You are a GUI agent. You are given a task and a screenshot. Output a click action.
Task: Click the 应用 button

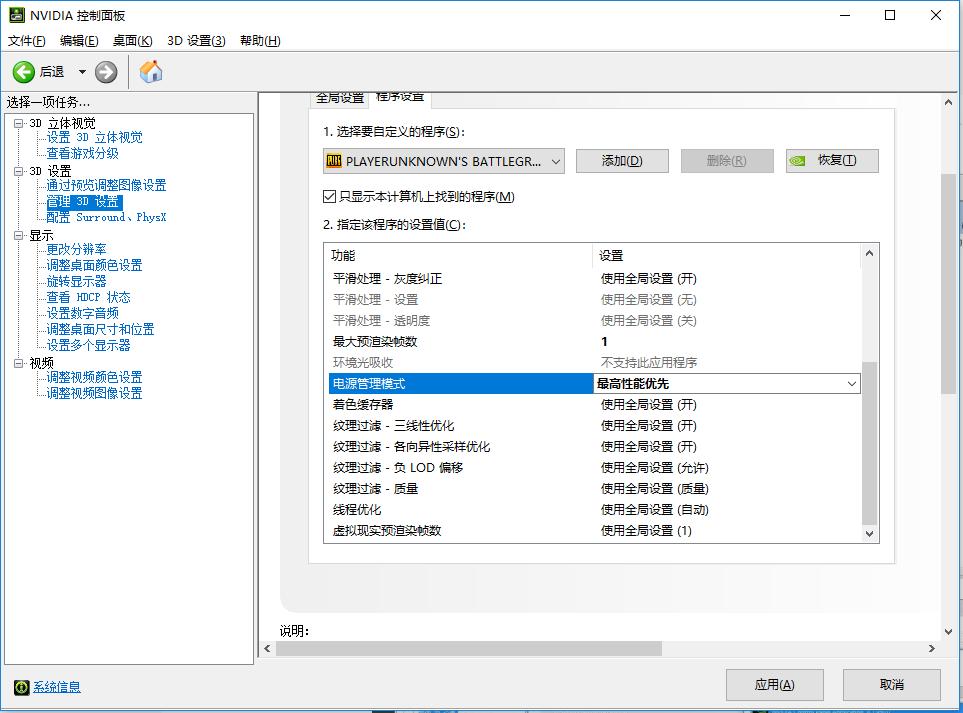pyautogui.click(x=775, y=684)
